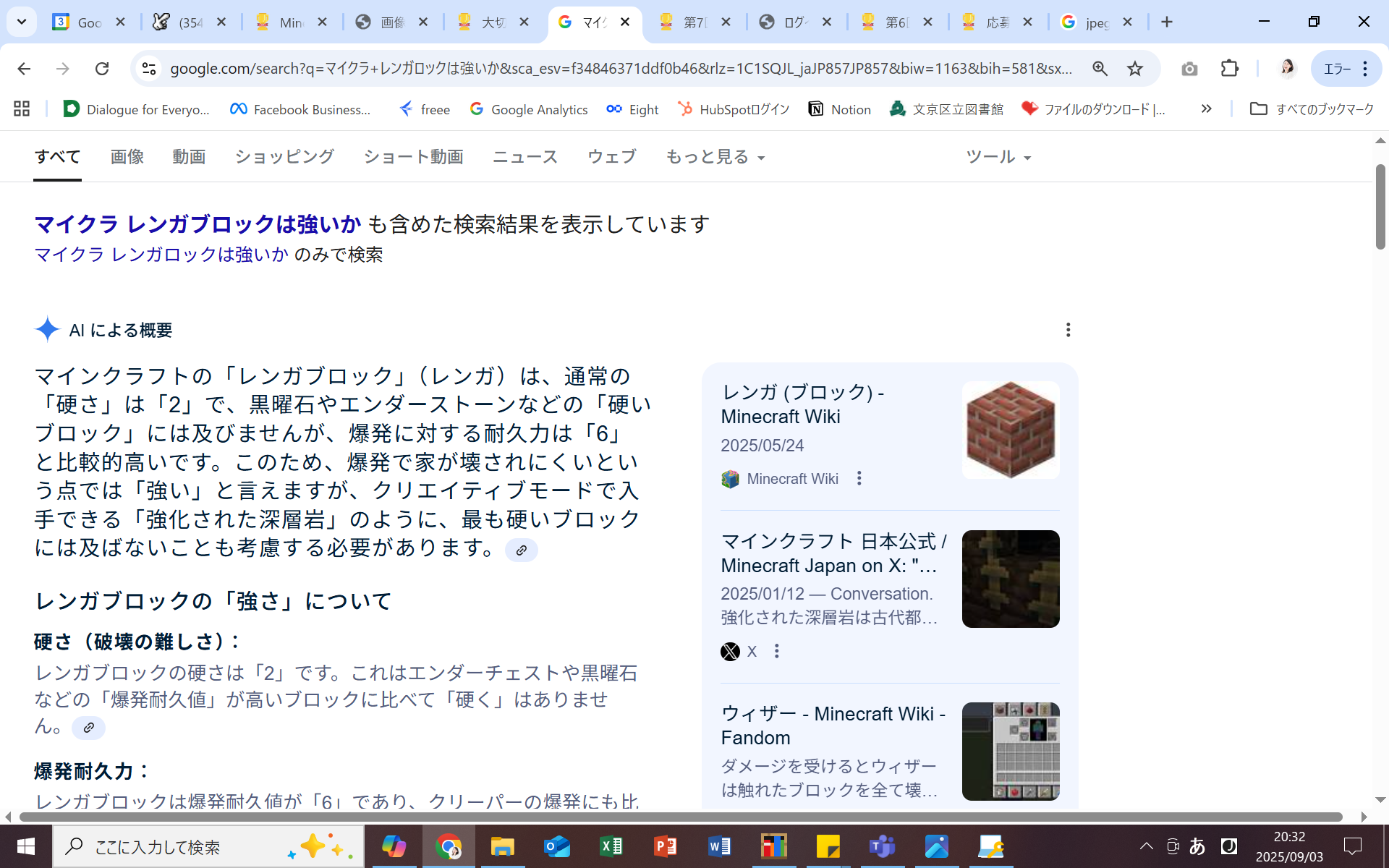The width and height of the screenshot is (1389, 868).
Task: Open the Chrome profile avatar
Action: tap(1288, 69)
